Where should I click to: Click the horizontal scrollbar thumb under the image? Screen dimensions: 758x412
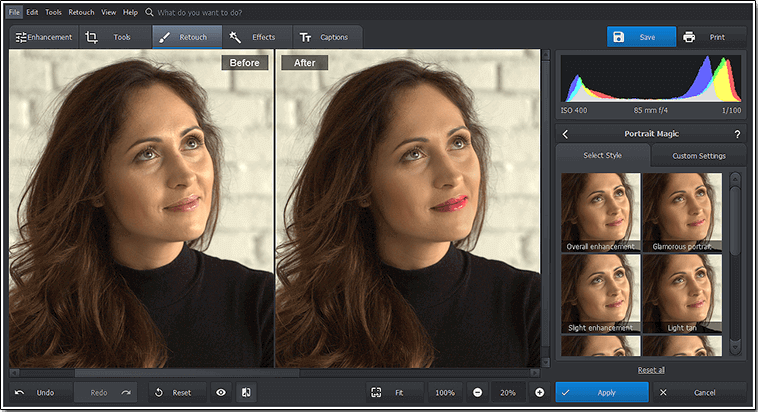187,373
